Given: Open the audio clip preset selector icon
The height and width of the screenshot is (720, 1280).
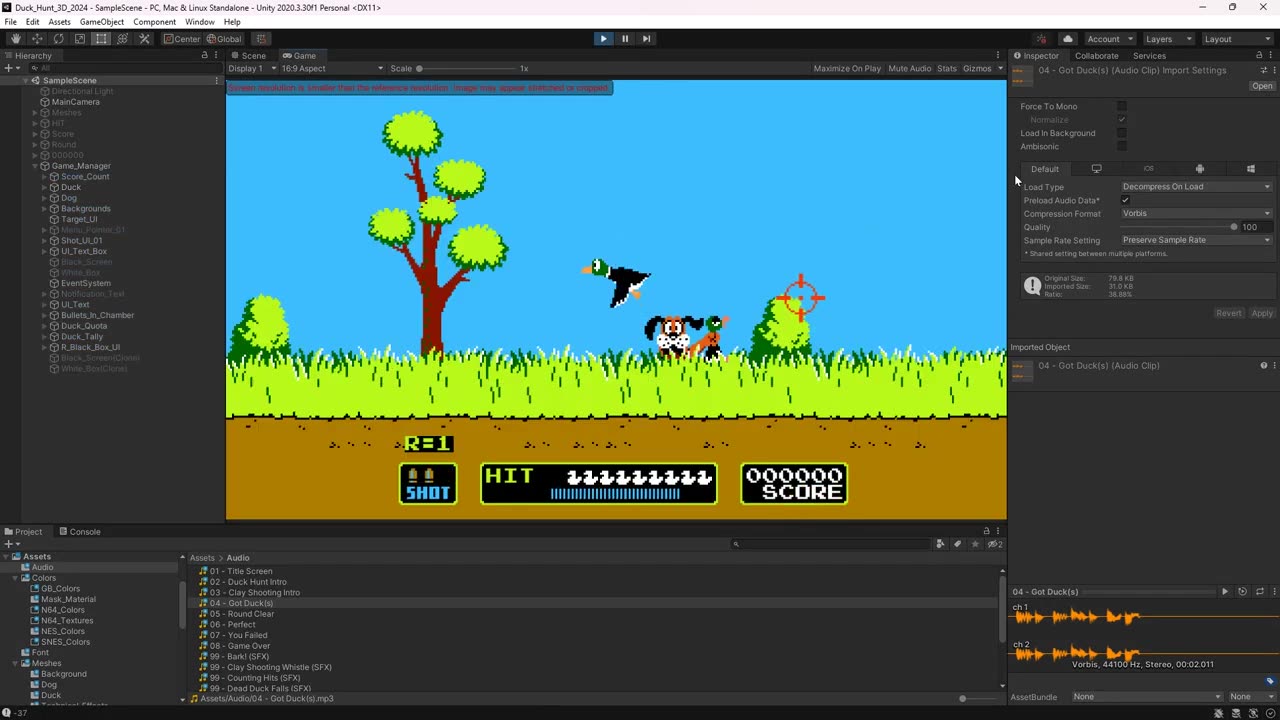Looking at the screenshot, I should coord(1263,70).
